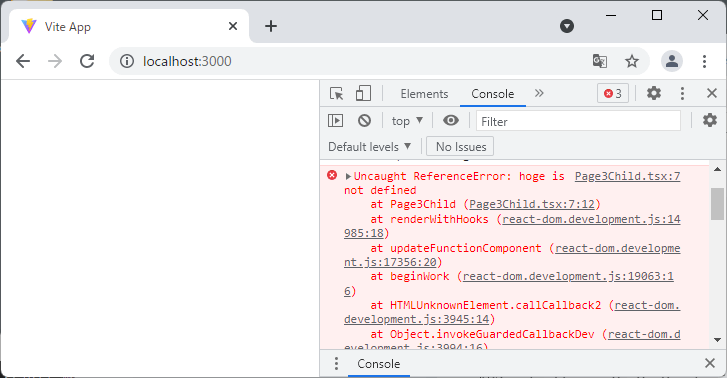The image size is (727, 378).
Task: Click the red error icon of message
Action: pos(332,175)
